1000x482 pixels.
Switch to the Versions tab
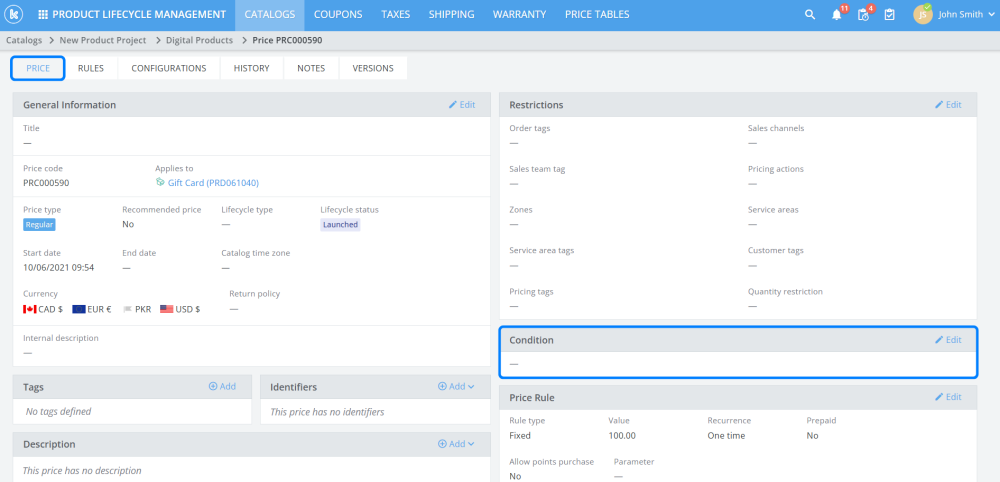point(373,68)
